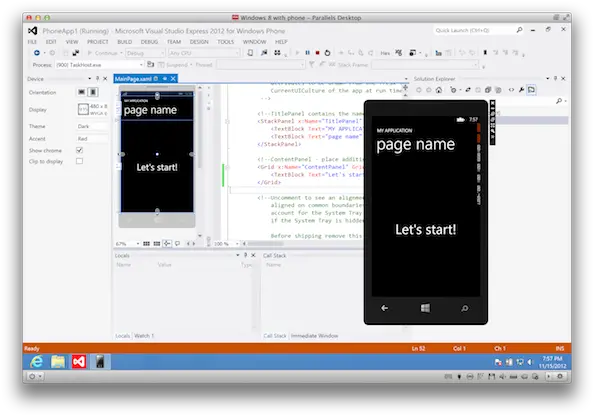Switch to the Watch 1 tab

144,336
